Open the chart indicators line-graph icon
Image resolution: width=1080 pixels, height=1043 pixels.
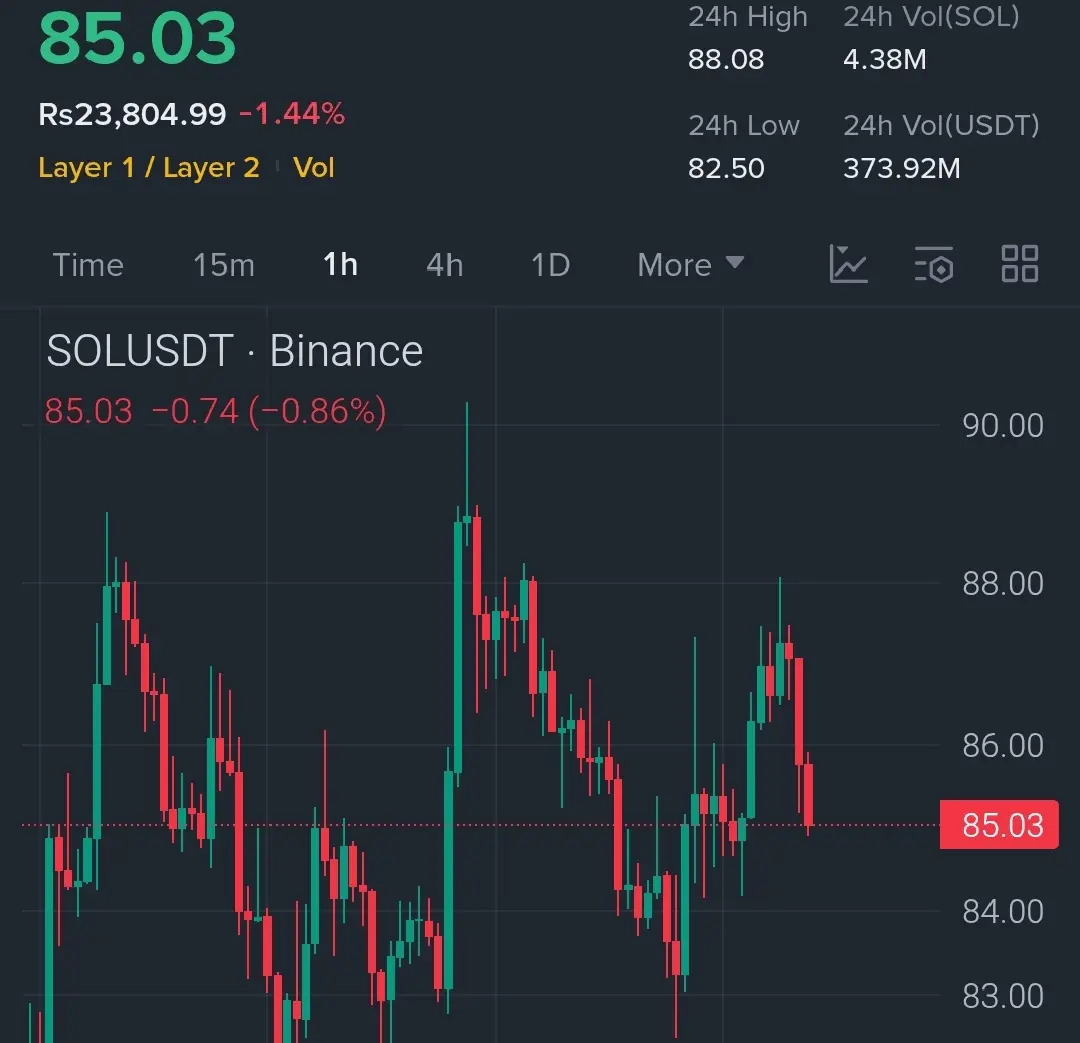848,265
